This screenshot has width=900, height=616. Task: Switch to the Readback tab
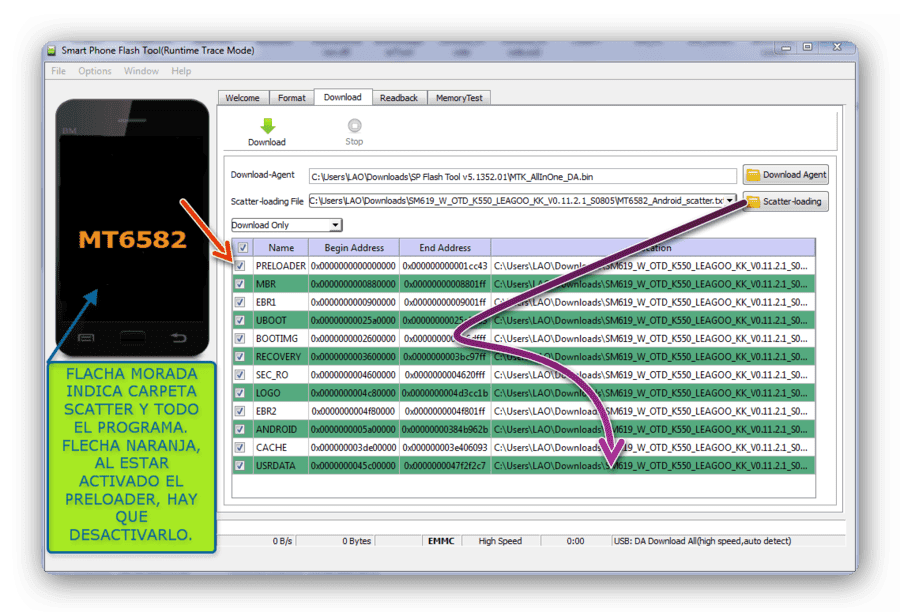(399, 98)
